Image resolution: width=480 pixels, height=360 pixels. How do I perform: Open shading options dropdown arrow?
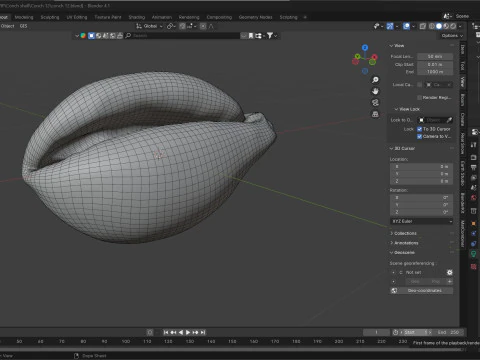click(460, 26)
